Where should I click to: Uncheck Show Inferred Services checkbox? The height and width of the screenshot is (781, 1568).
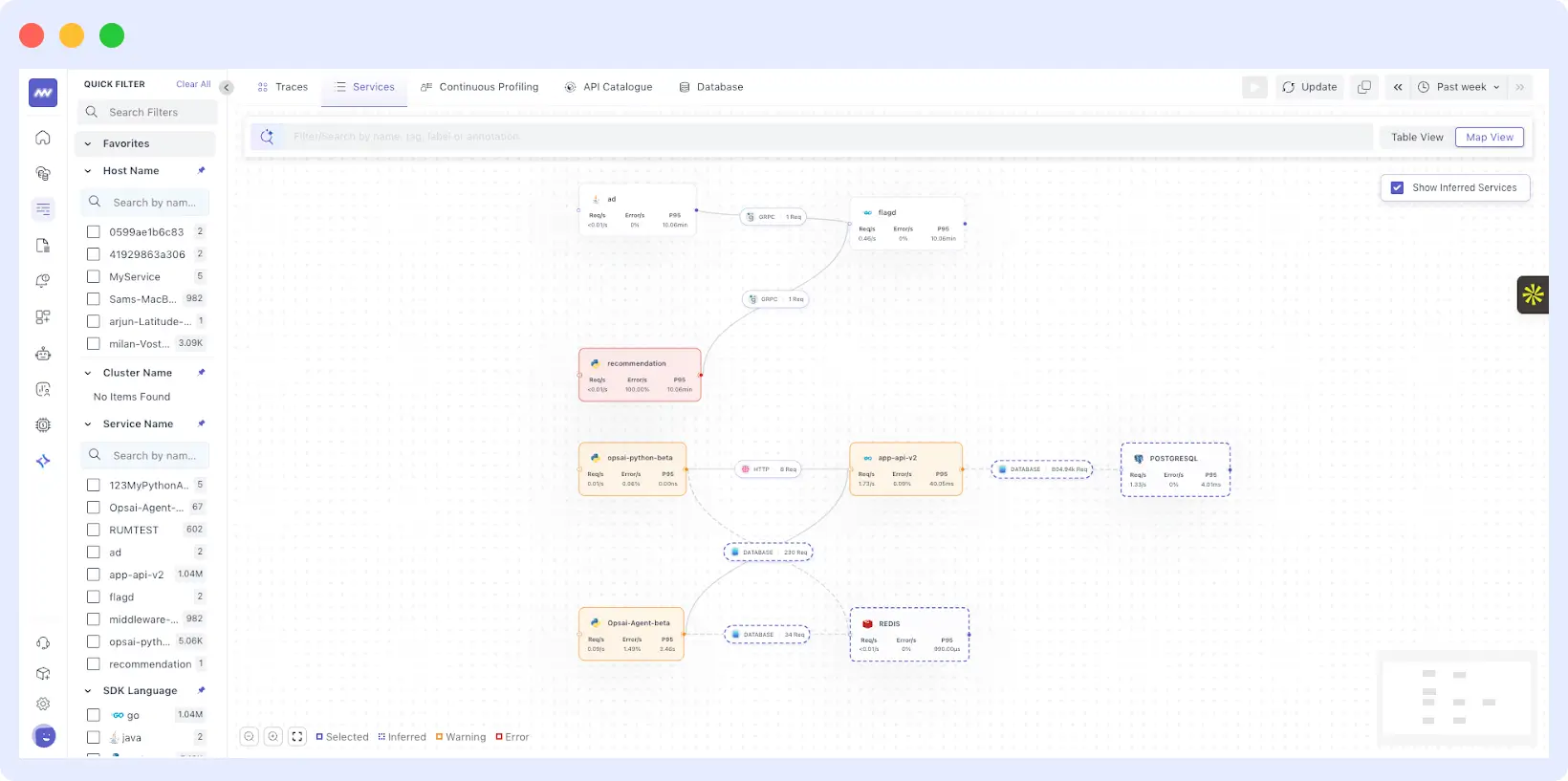tap(1397, 187)
